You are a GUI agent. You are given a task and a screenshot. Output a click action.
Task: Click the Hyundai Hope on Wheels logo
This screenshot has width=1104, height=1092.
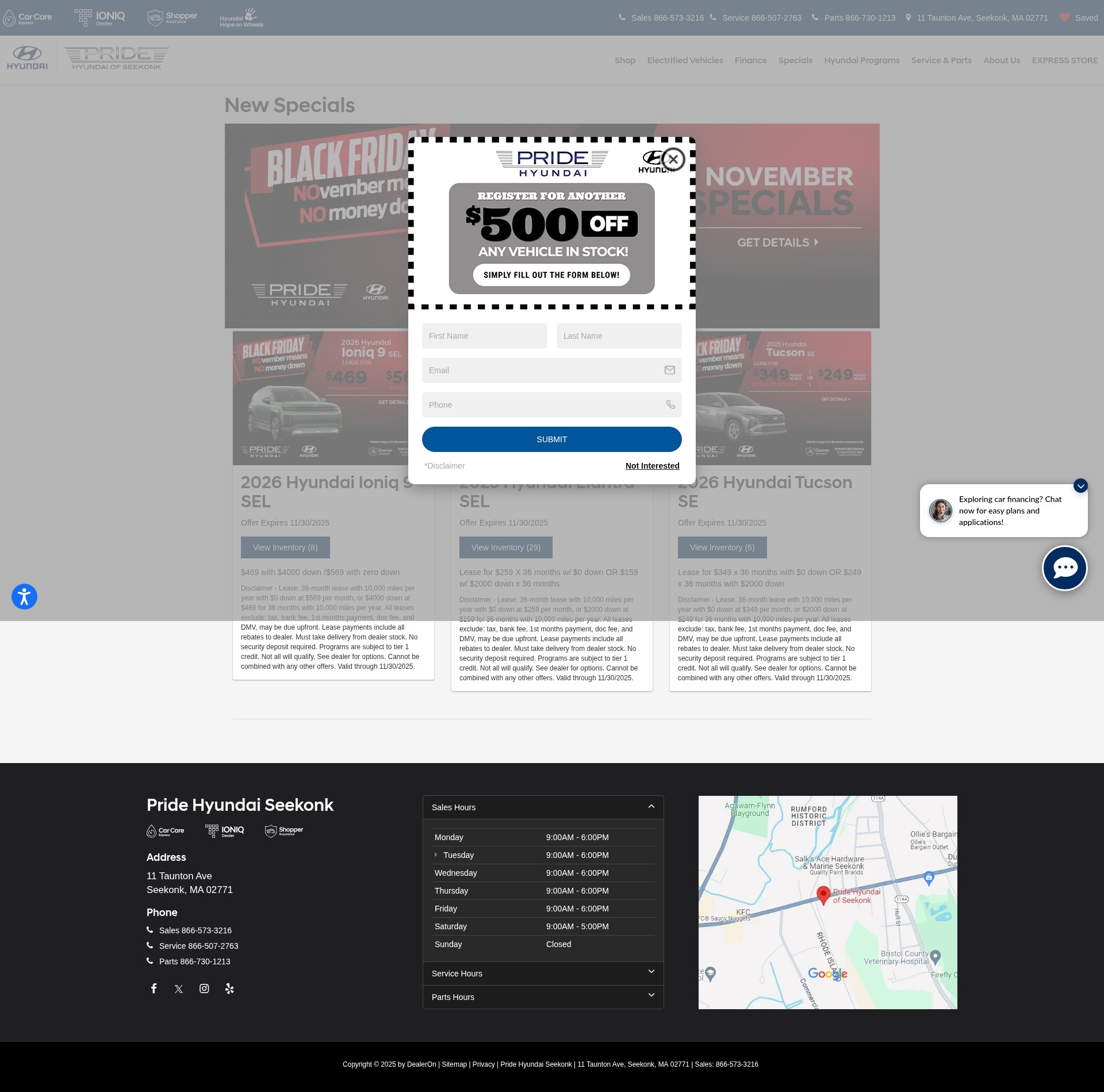(241, 18)
